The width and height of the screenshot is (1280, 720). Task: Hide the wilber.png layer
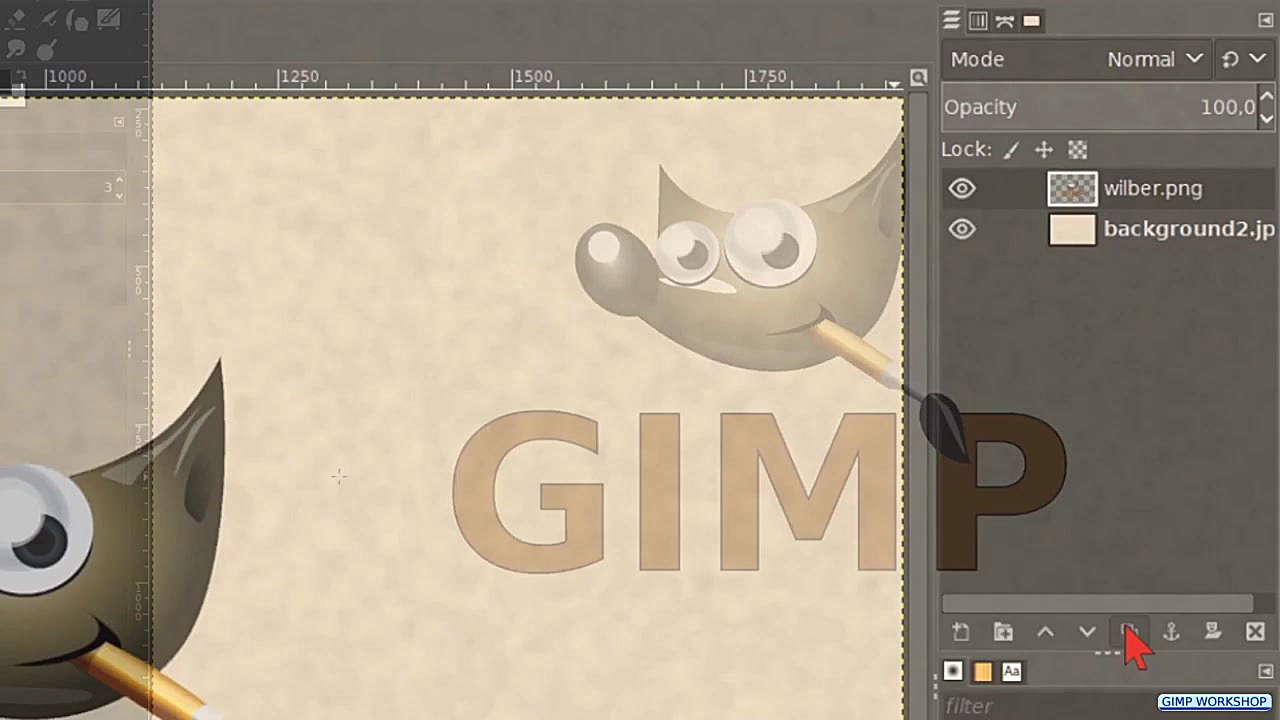(962, 188)
